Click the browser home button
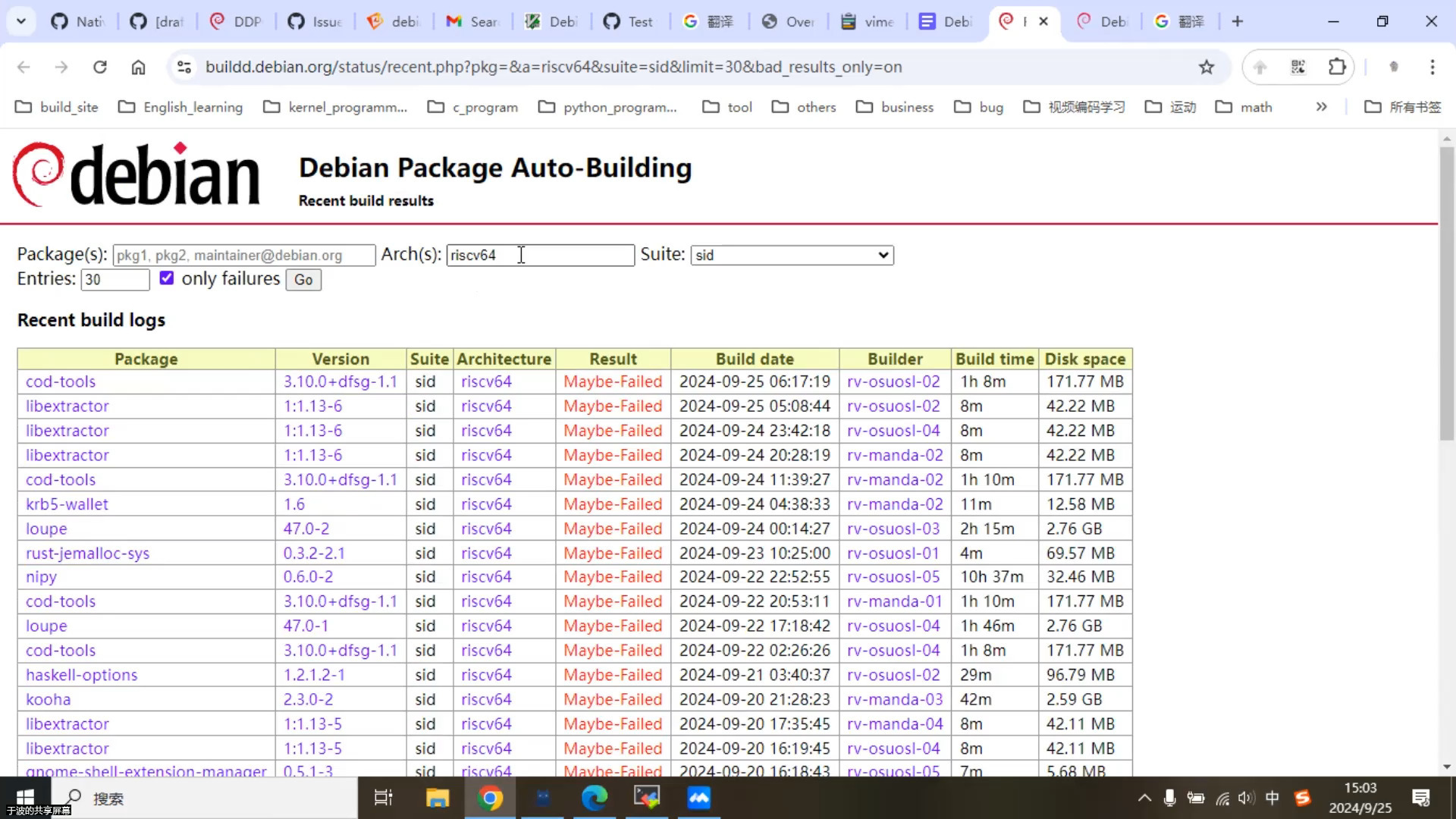Screen dimensions: 1456x819 [138, 67]
